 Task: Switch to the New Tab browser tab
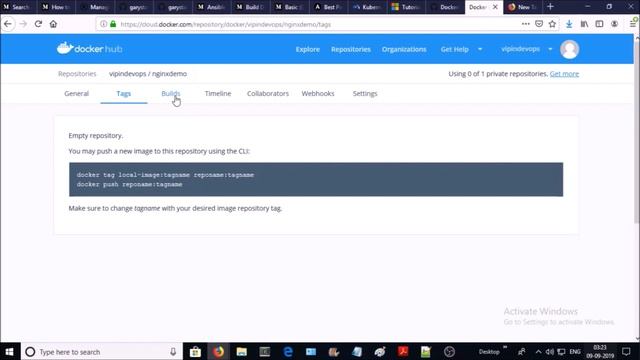(523, 7)
